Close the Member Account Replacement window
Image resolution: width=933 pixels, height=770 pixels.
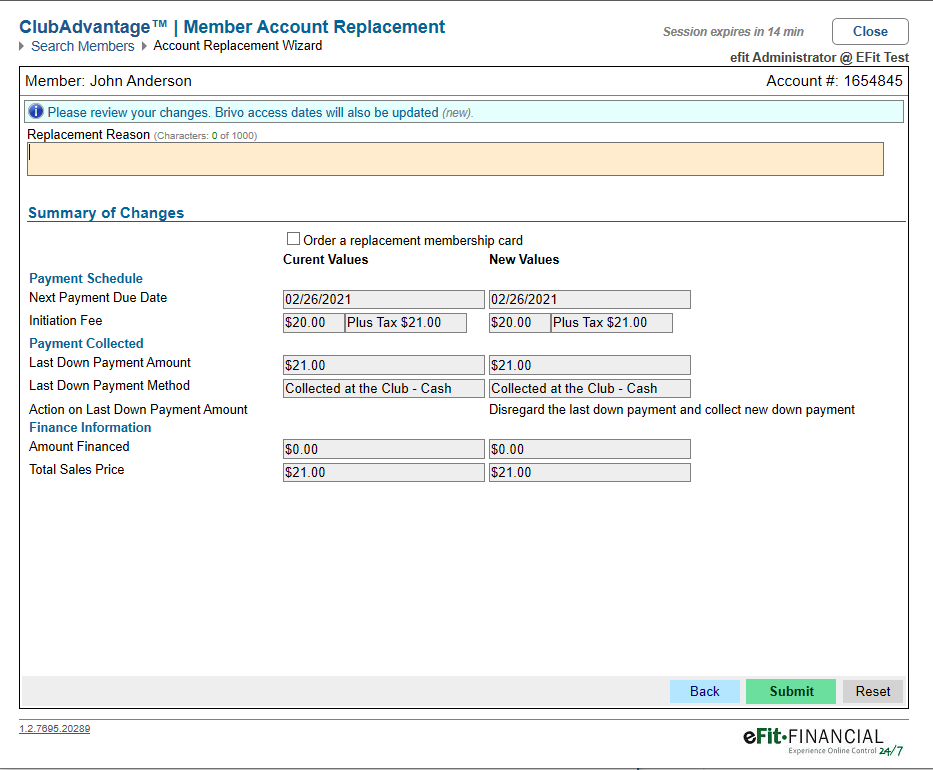pyautogui.click(x=870, y=32)
